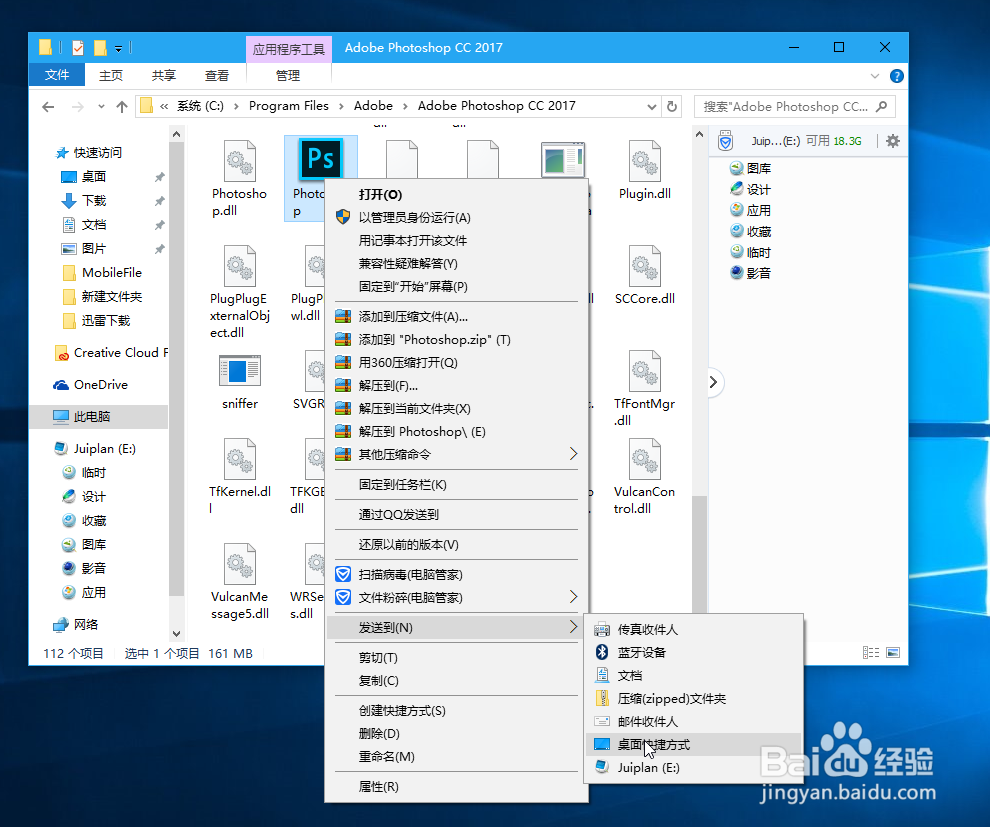Switch to the 查看 ribbon tab

pyautogui.click(x=217, y=76)
